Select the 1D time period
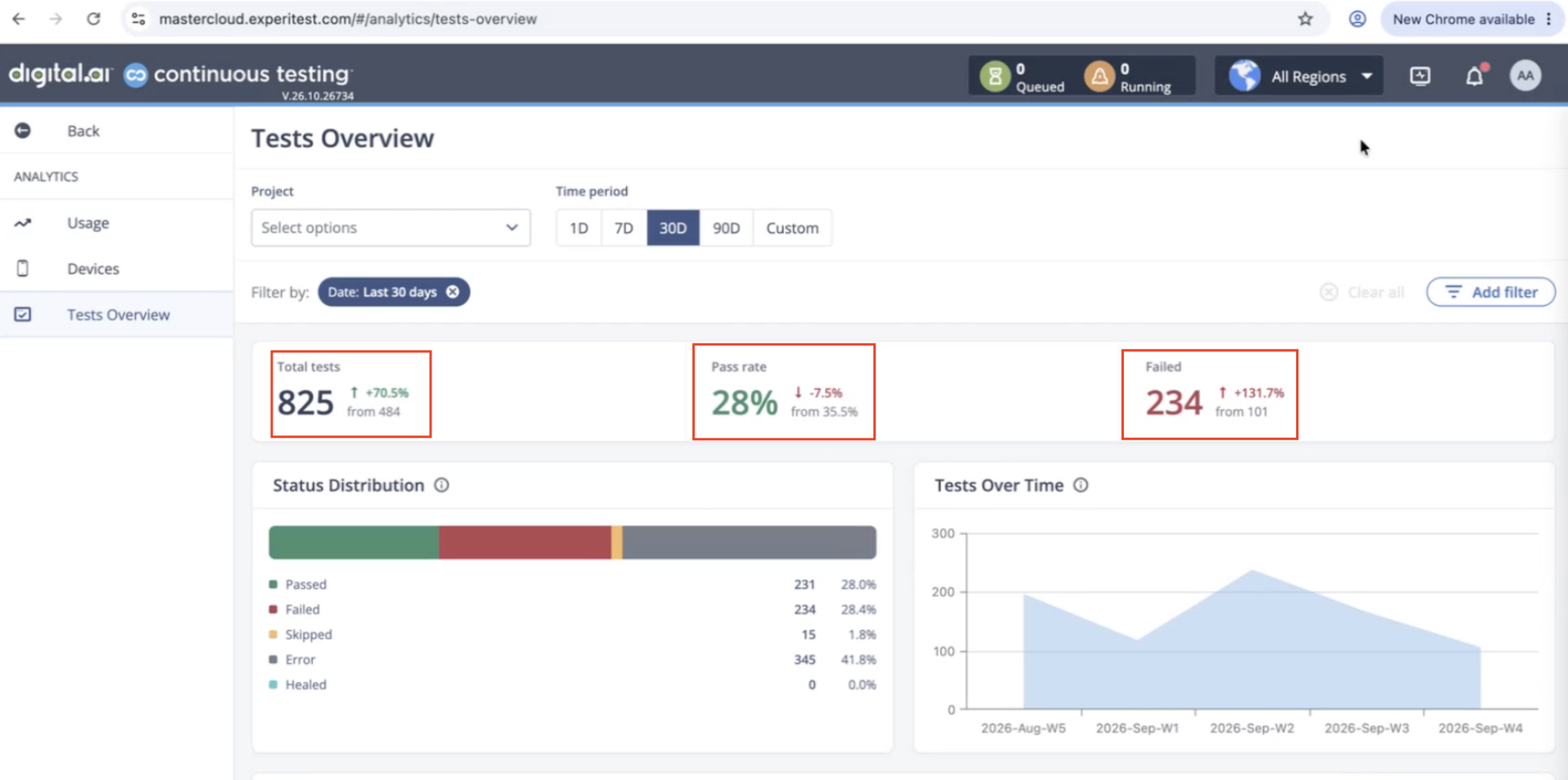Viewport: 1568px width, 780px height. tap(579, 228)
